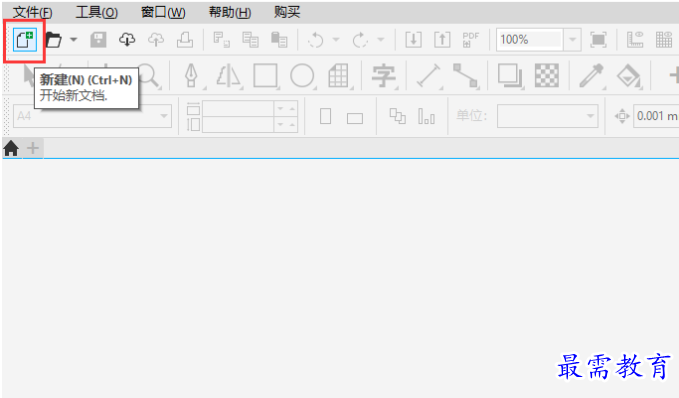Choose landscape page orientation

(355, 118)
